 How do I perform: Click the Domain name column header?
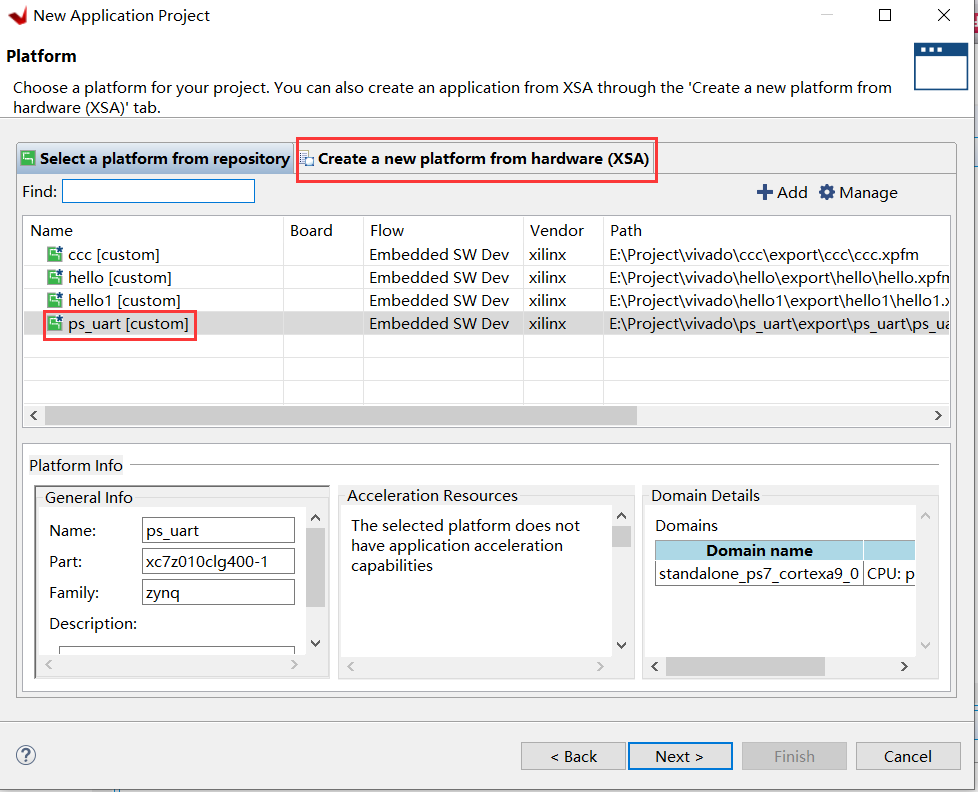pyautogui.click(x=759, y=551)
